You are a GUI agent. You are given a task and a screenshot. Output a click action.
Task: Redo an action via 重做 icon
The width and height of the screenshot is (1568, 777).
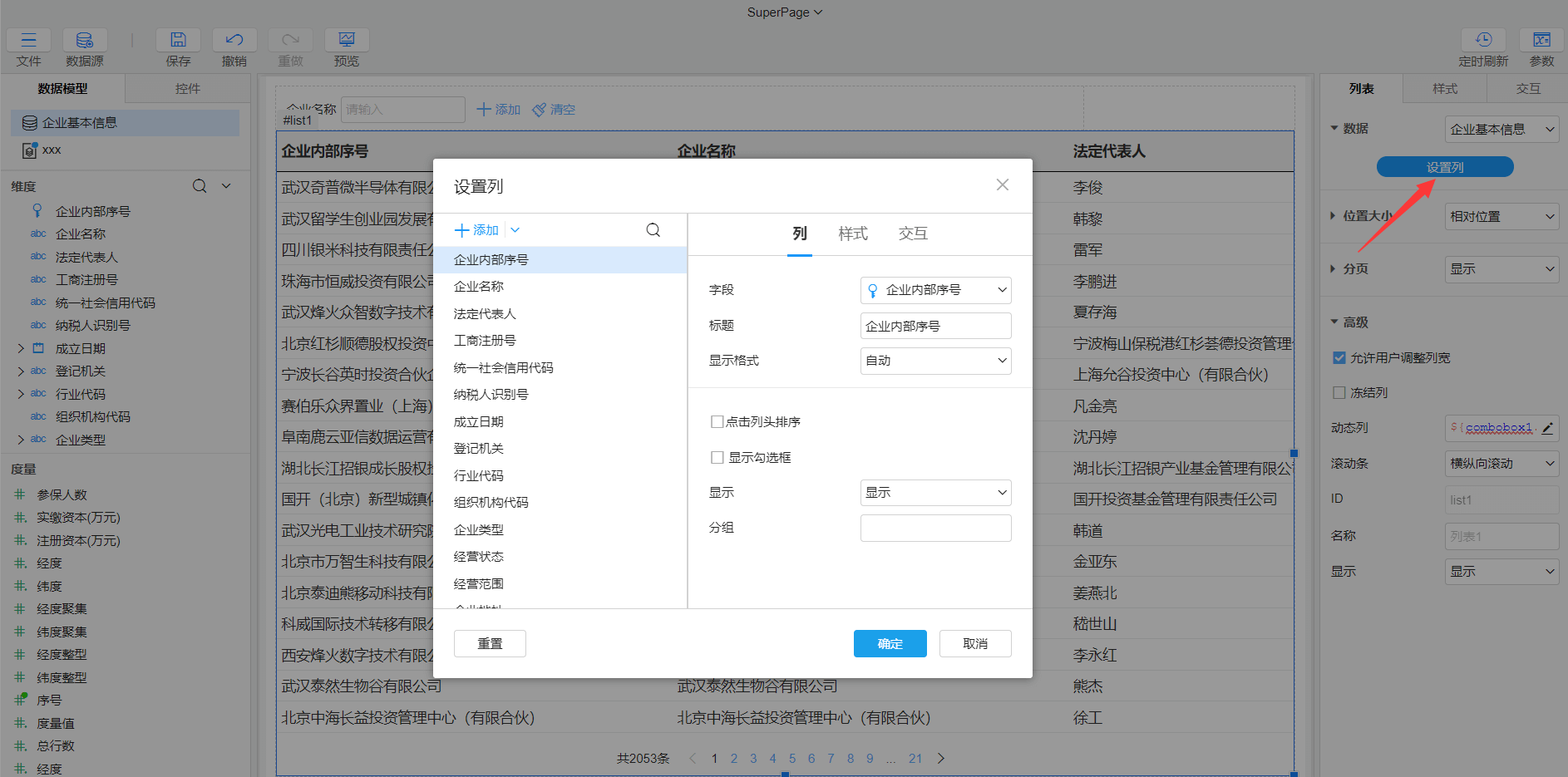coord(289,39)
